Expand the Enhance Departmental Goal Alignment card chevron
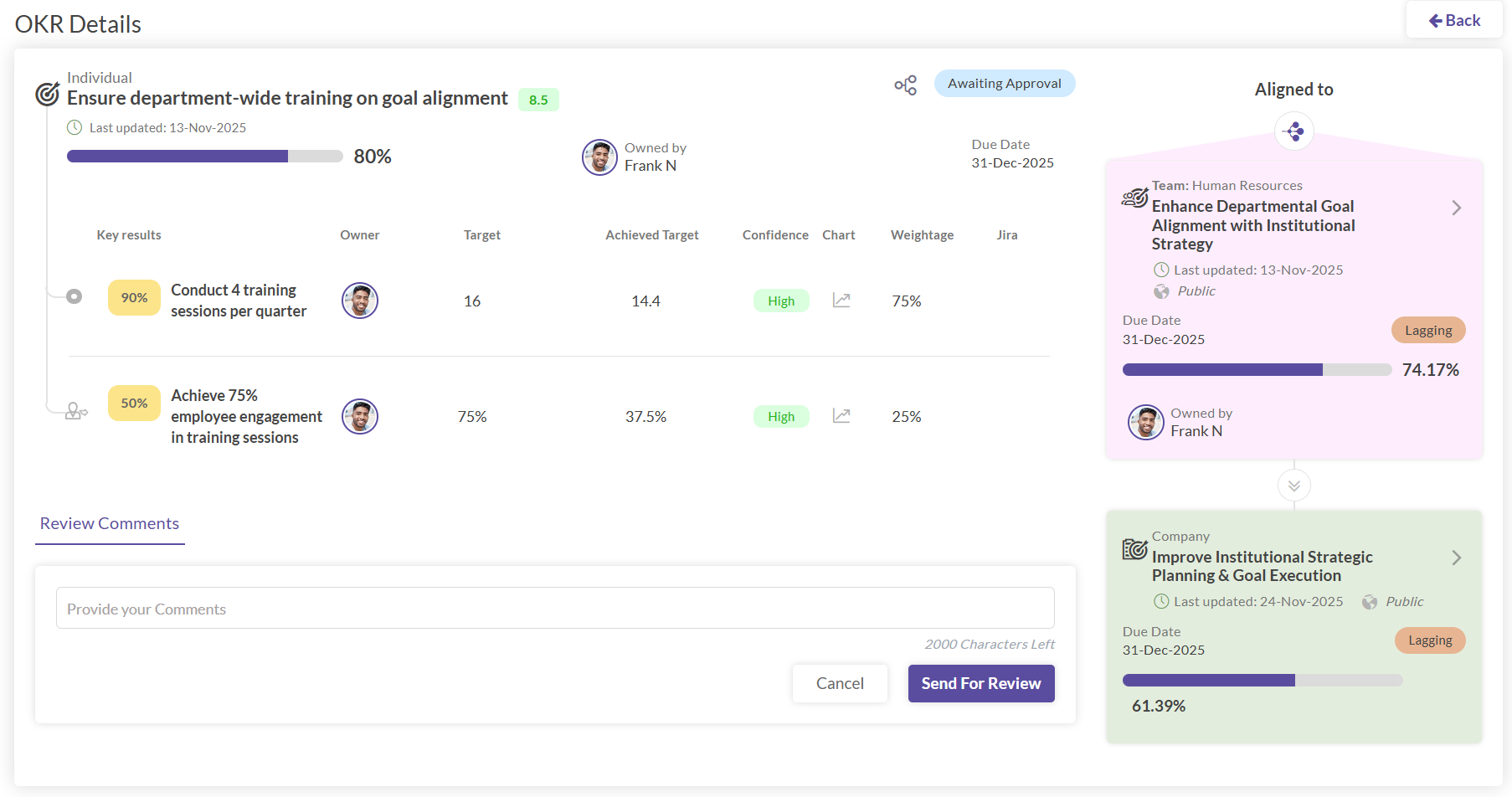1512x797 pixels. click(1456, 208)
